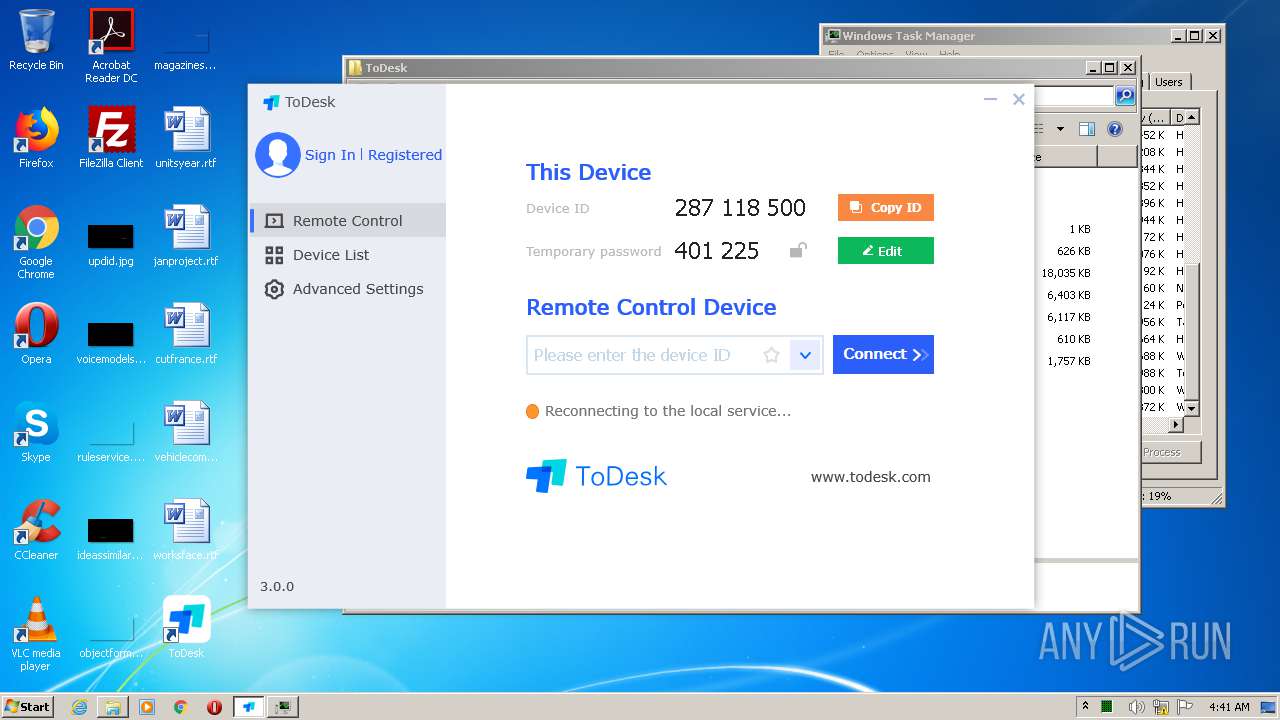1280x720 pixels.
Task: Switch to Task Manager taskbar button
Action: click(283, 707)
